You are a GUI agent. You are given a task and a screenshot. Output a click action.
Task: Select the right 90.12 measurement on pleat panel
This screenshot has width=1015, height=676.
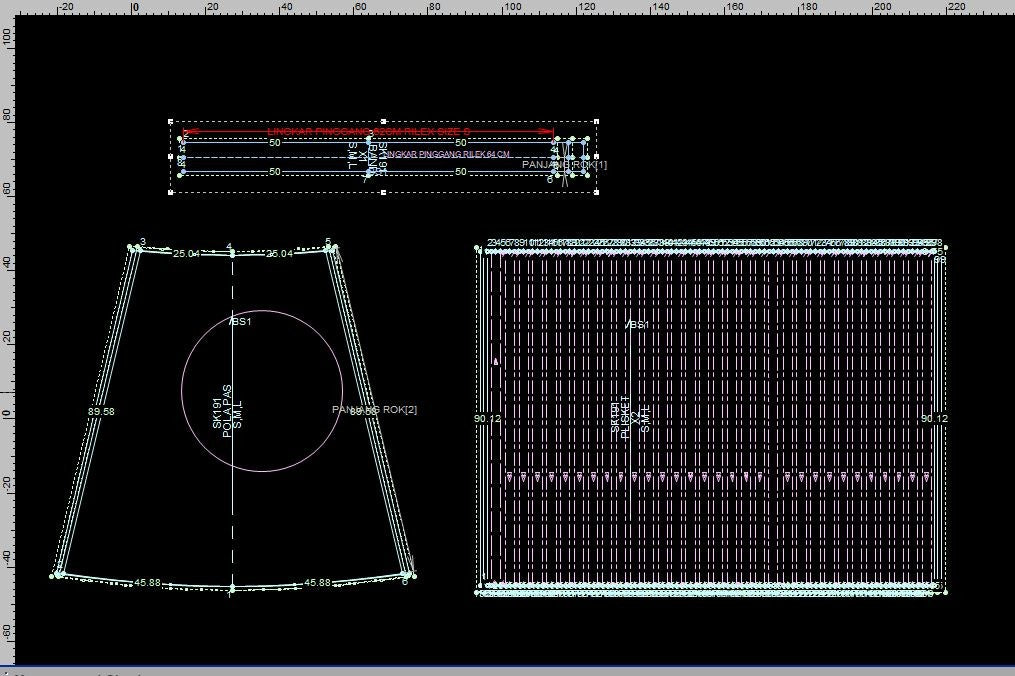click(934, 419)
